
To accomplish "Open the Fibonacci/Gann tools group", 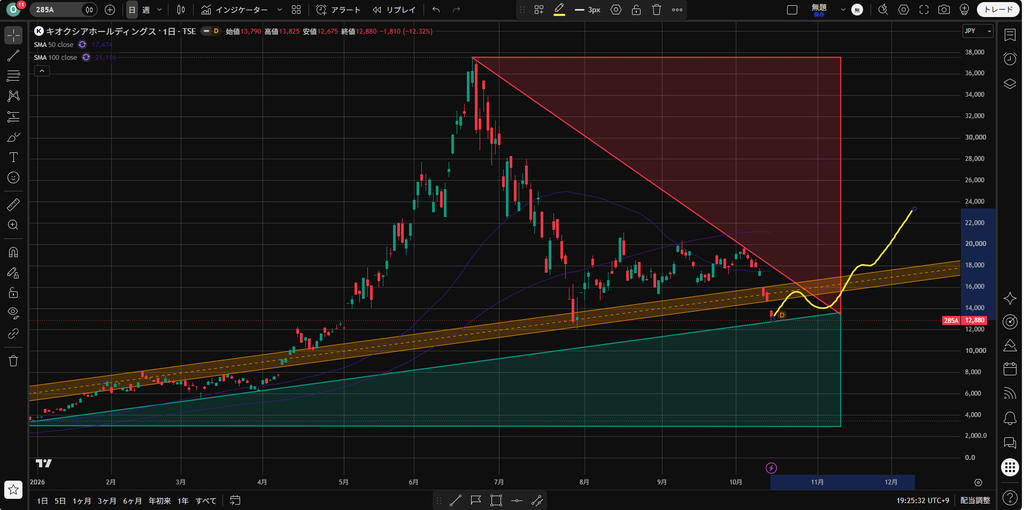I will [13, 76].
